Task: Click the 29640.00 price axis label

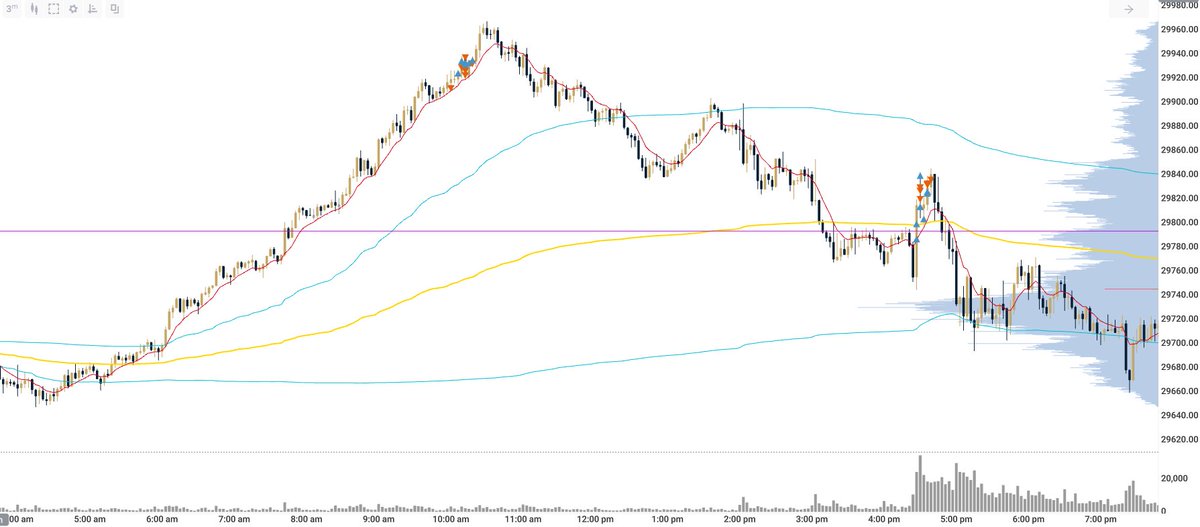Action: pyautogui.click(x=1178, y=415)
